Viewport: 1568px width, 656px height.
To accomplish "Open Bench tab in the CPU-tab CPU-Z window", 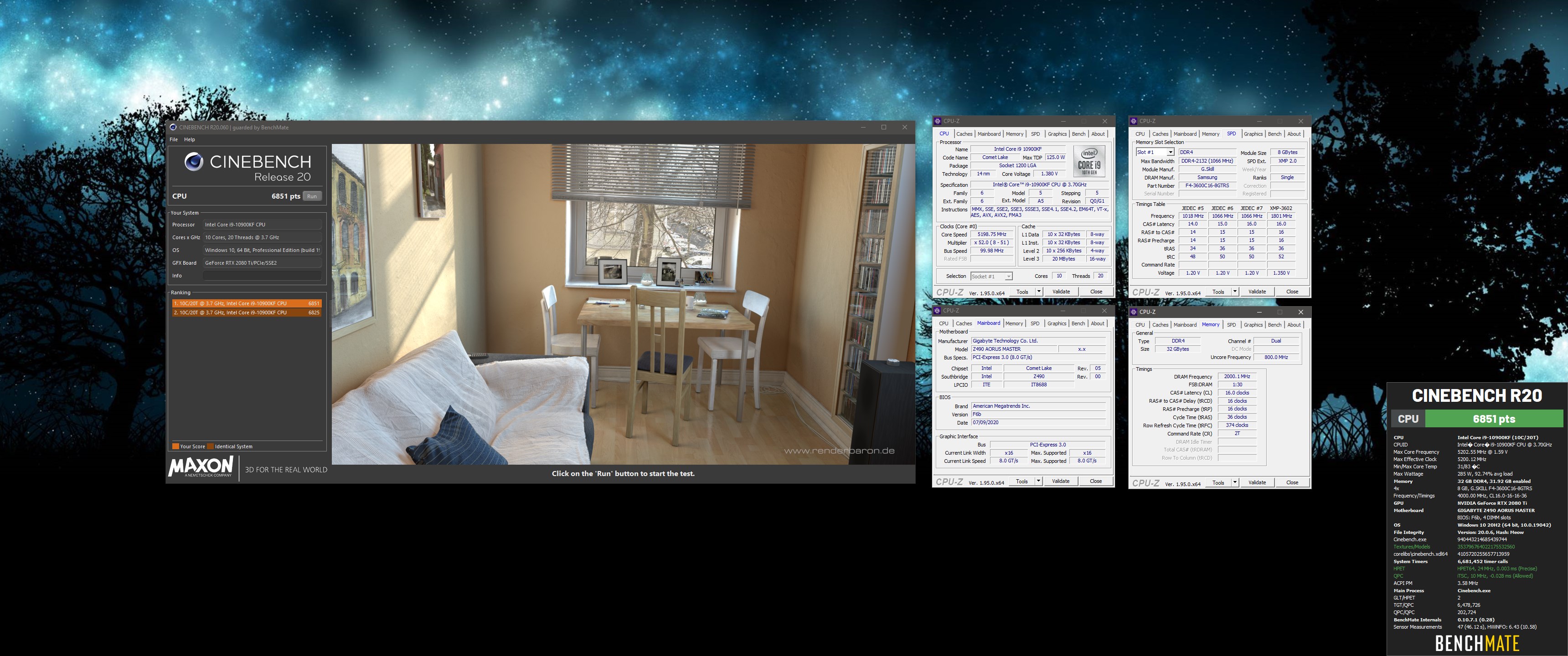I will [1078, 134].
